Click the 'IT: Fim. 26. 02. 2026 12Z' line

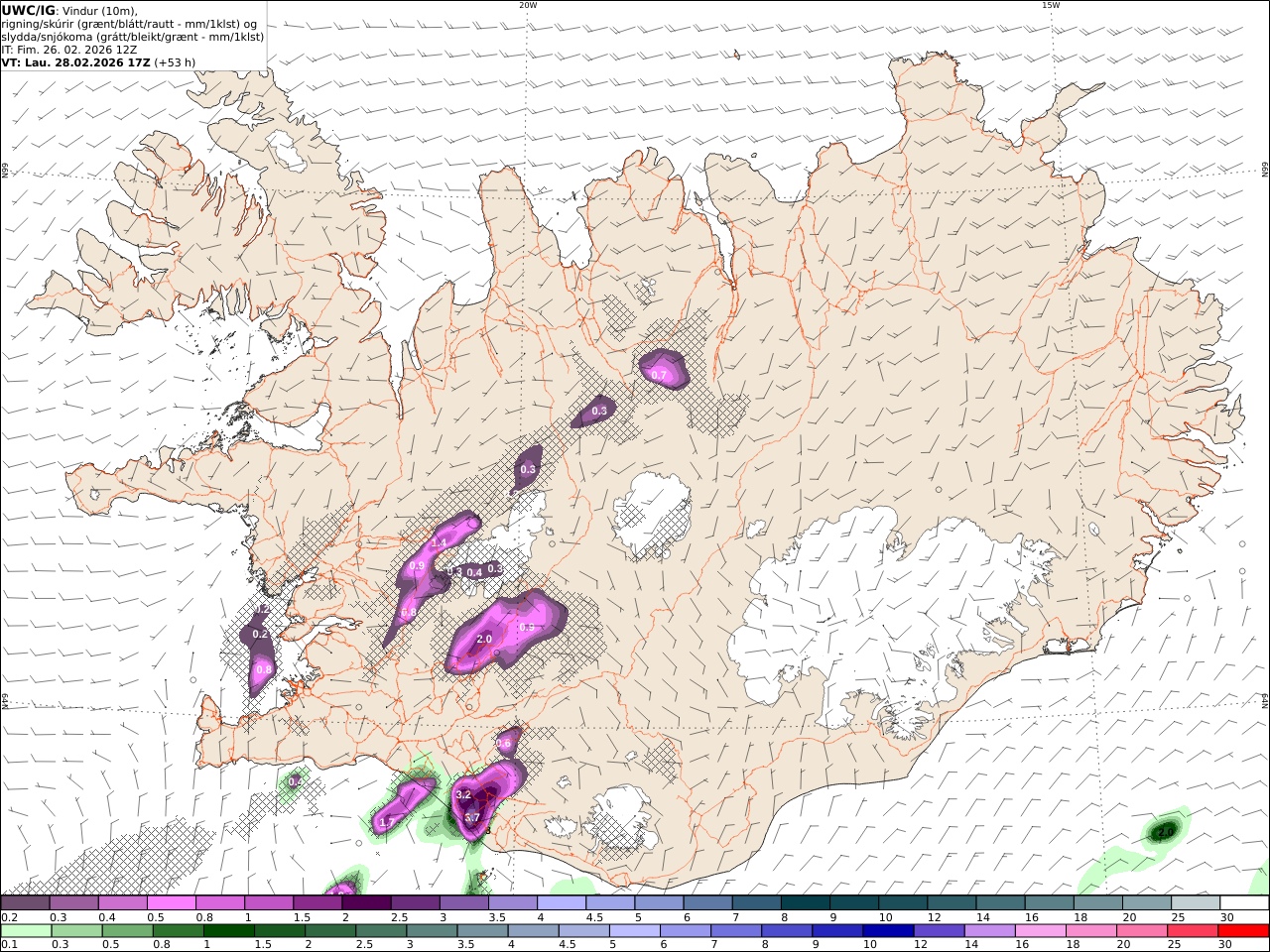coord(69,50)
